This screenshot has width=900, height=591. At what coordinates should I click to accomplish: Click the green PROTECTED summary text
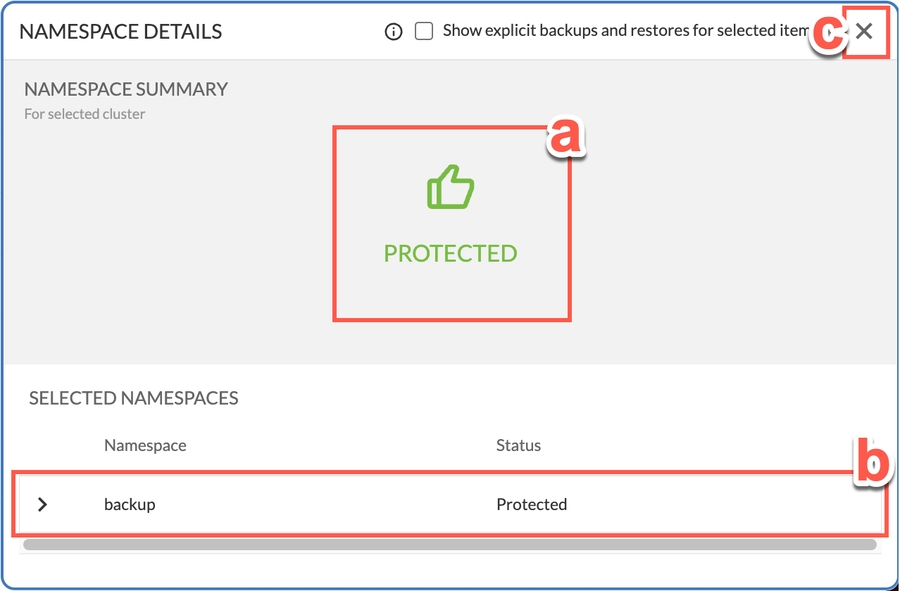click(451, 254)
